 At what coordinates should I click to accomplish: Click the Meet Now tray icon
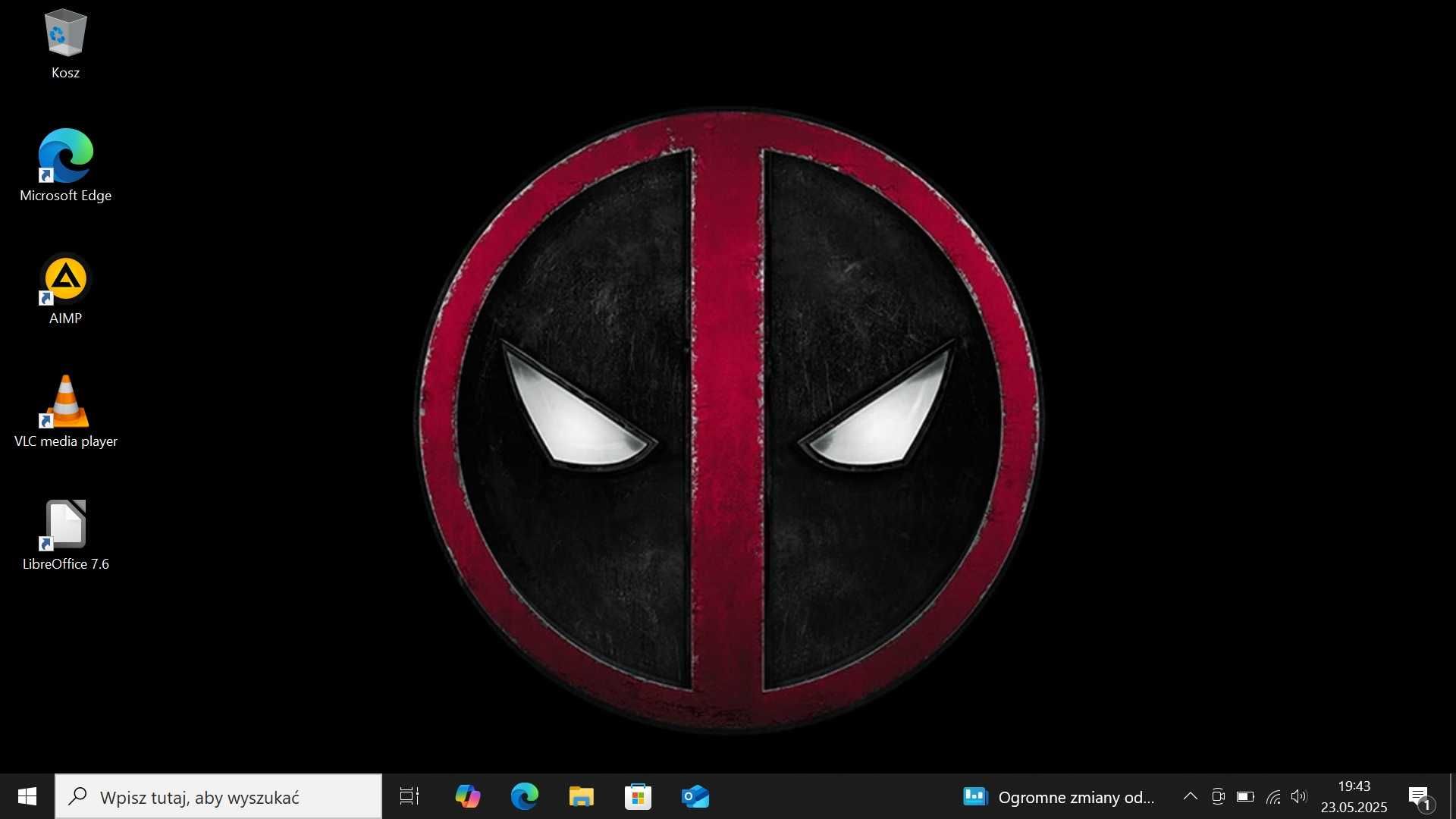point(1218,796)
